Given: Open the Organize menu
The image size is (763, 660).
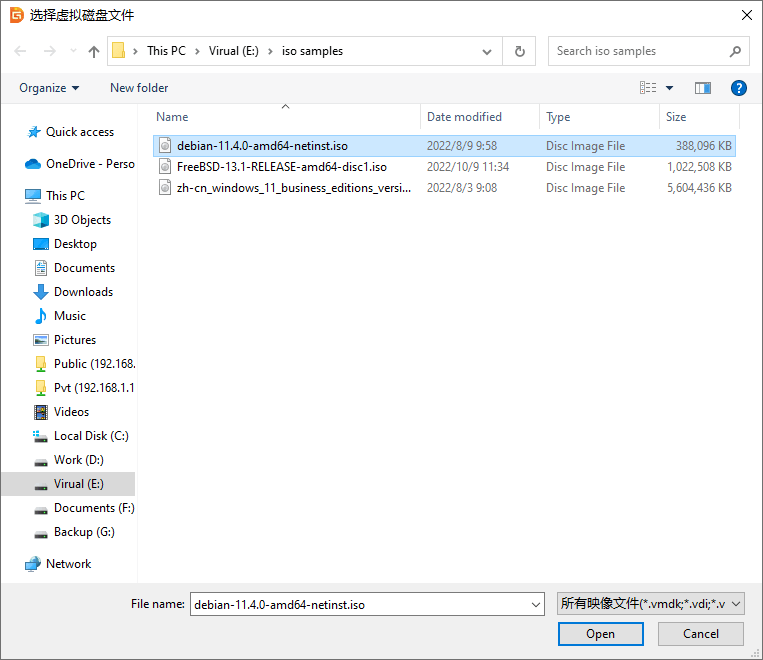Looking at the screenshot, I should click(49, 88).
